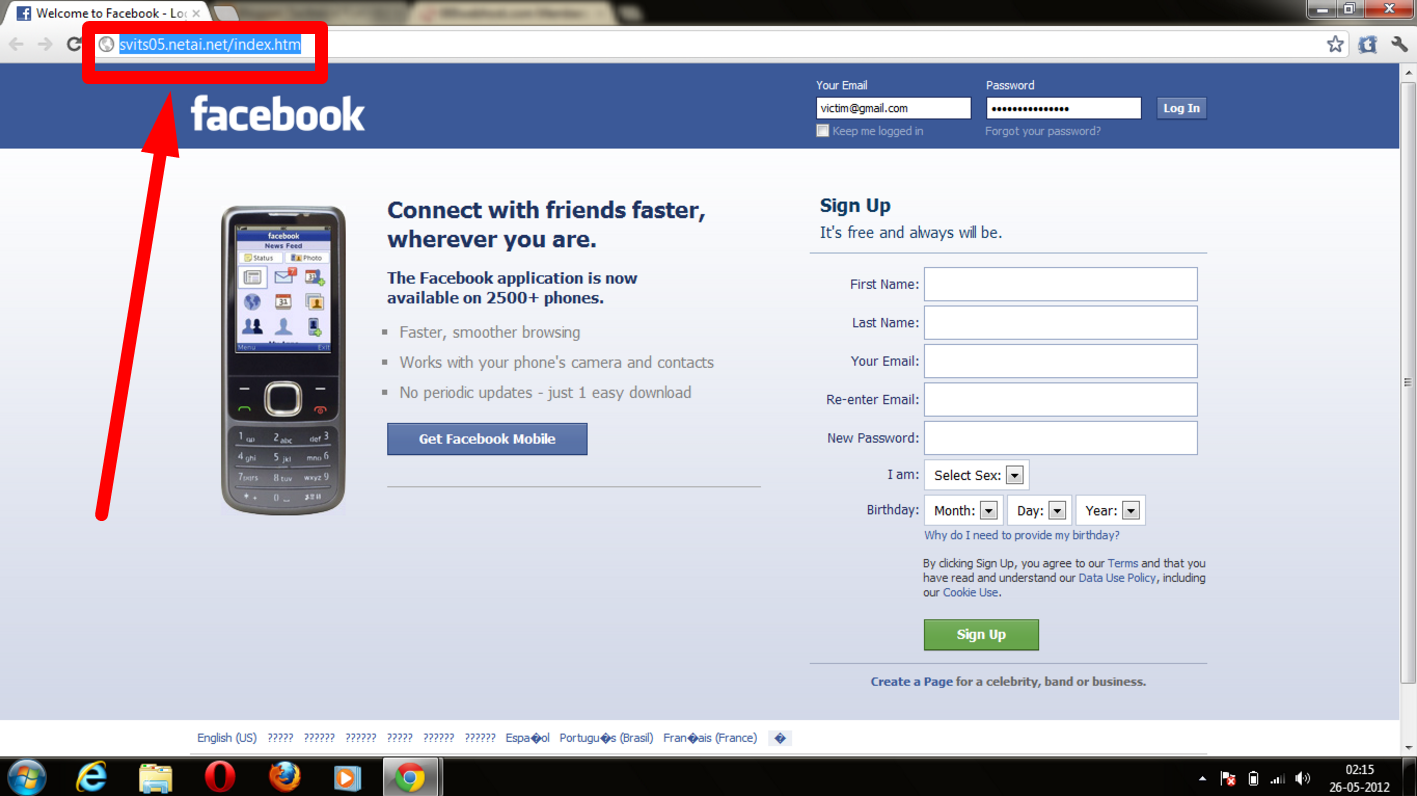The image size is (1417, 796).
Task: Click Get Facebook Mobile button
Action: coord(487,438)
